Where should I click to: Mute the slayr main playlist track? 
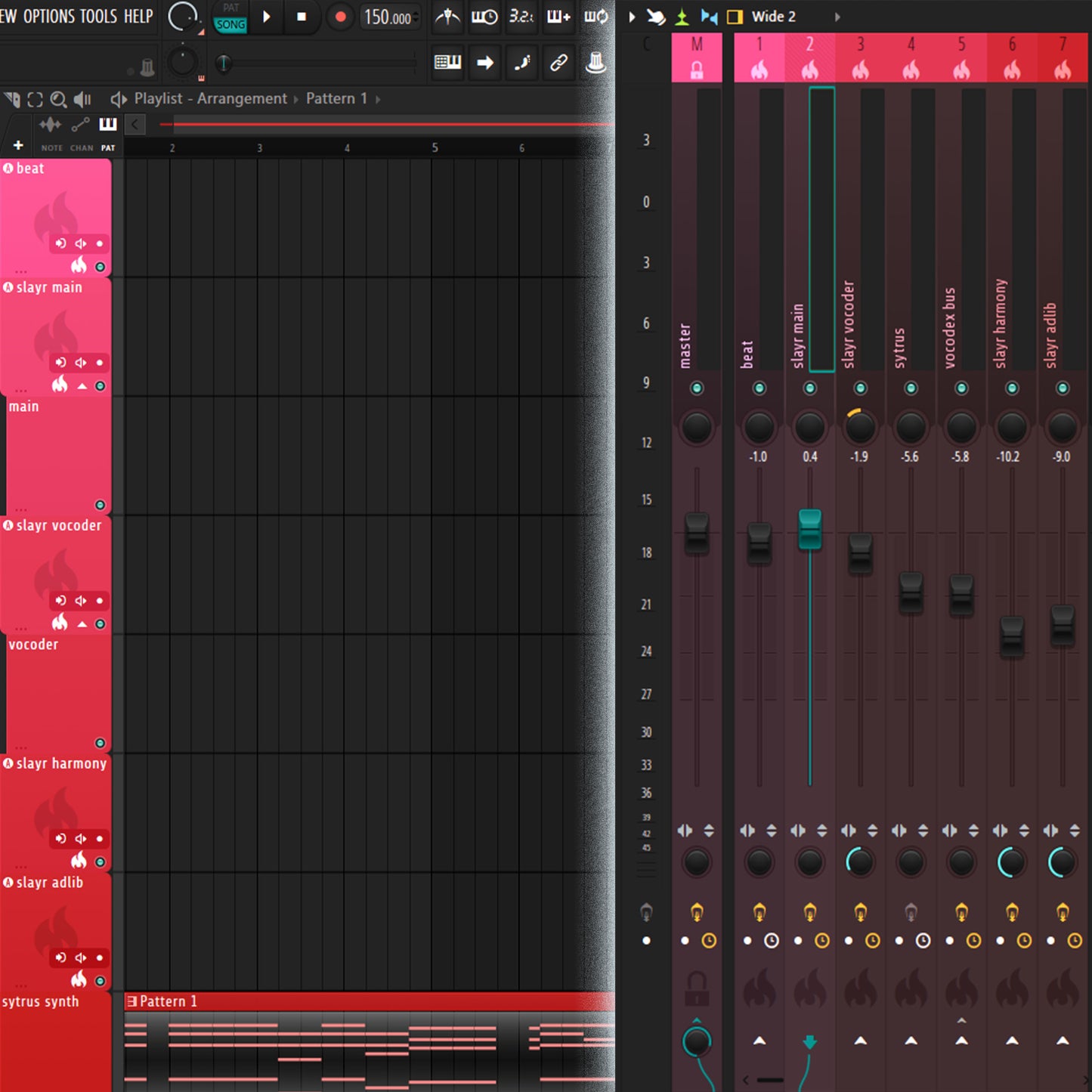click(100, 386)
